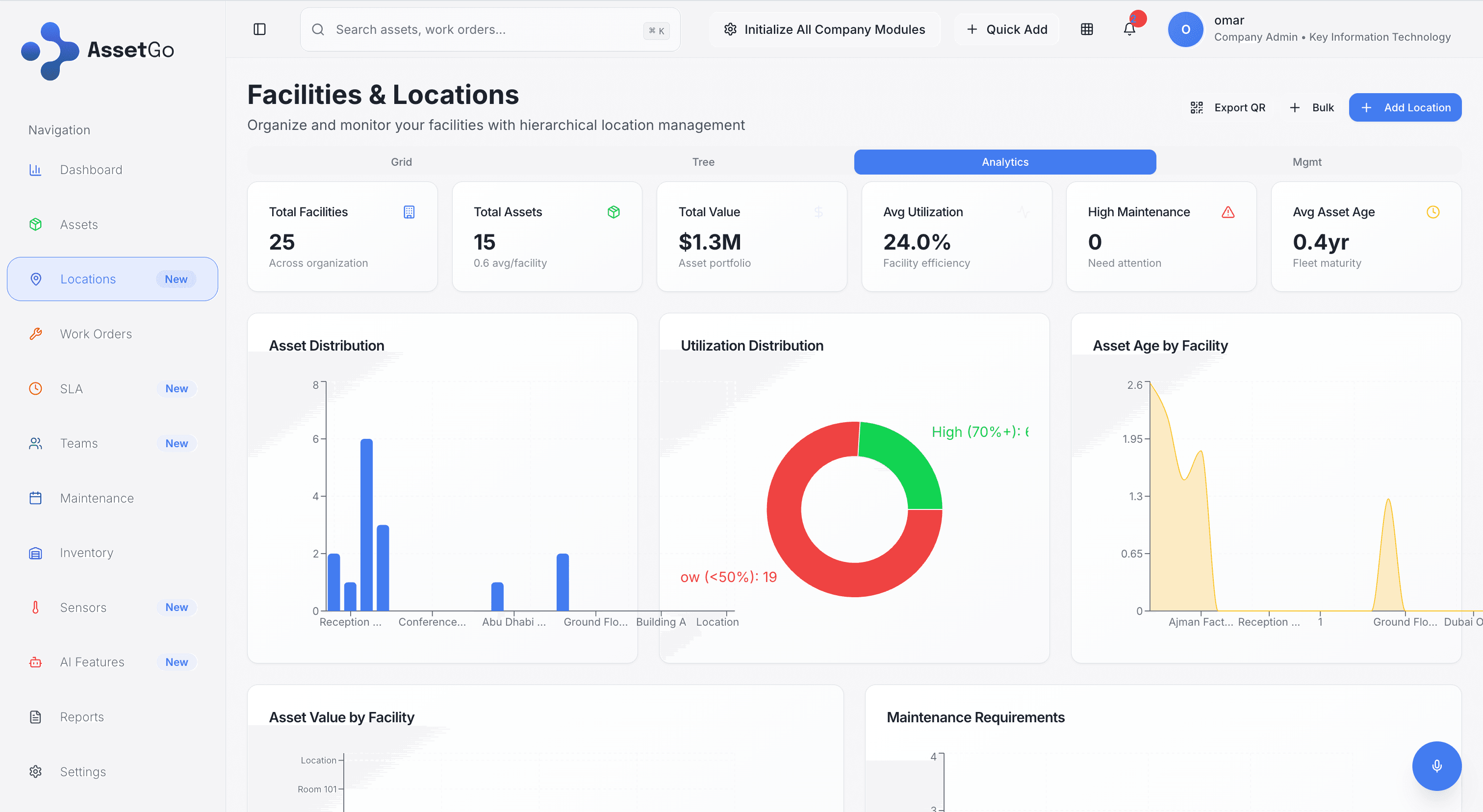Click the Teams people icon

click(x=36, y=443)
